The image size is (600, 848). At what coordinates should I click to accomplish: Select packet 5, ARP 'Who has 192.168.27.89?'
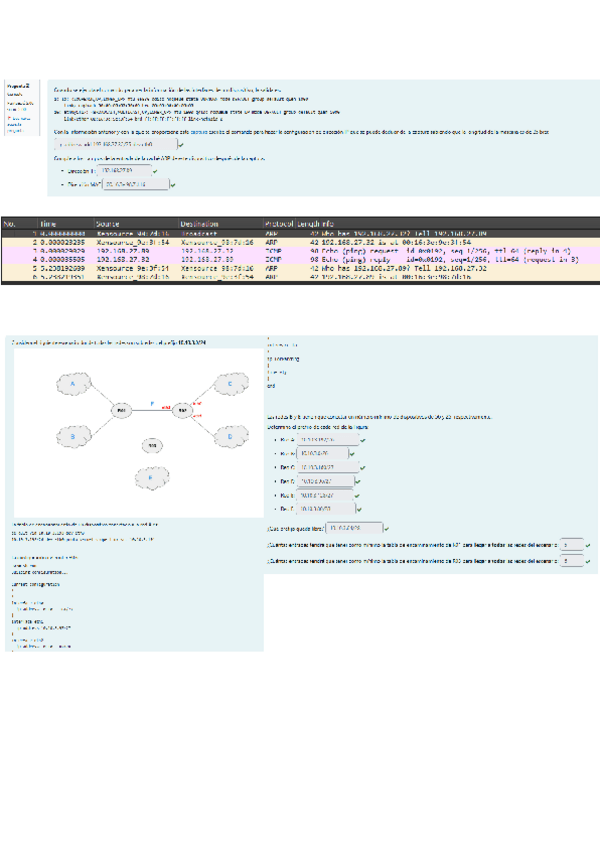(x=300, y=268)
